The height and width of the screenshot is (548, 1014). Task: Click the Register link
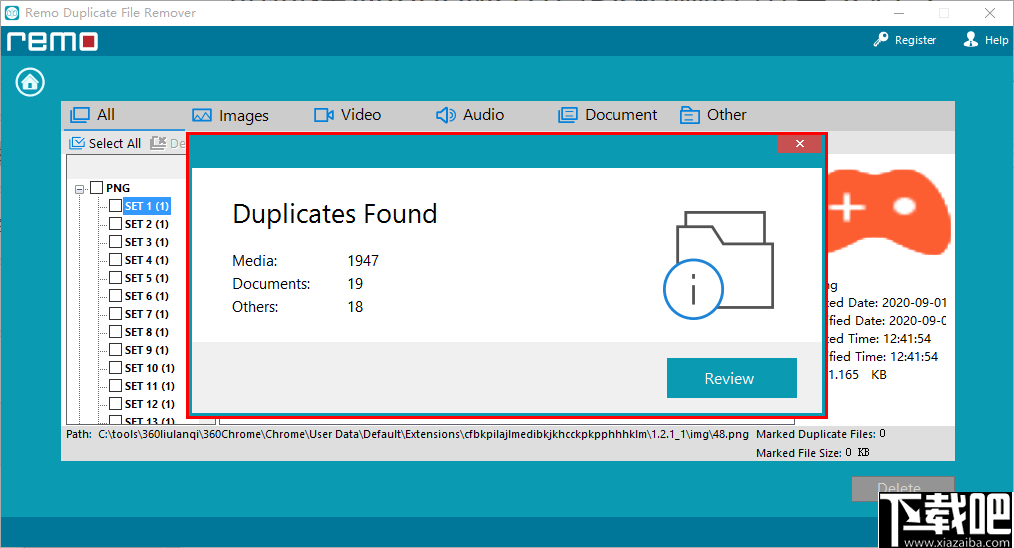pos(915,40)
